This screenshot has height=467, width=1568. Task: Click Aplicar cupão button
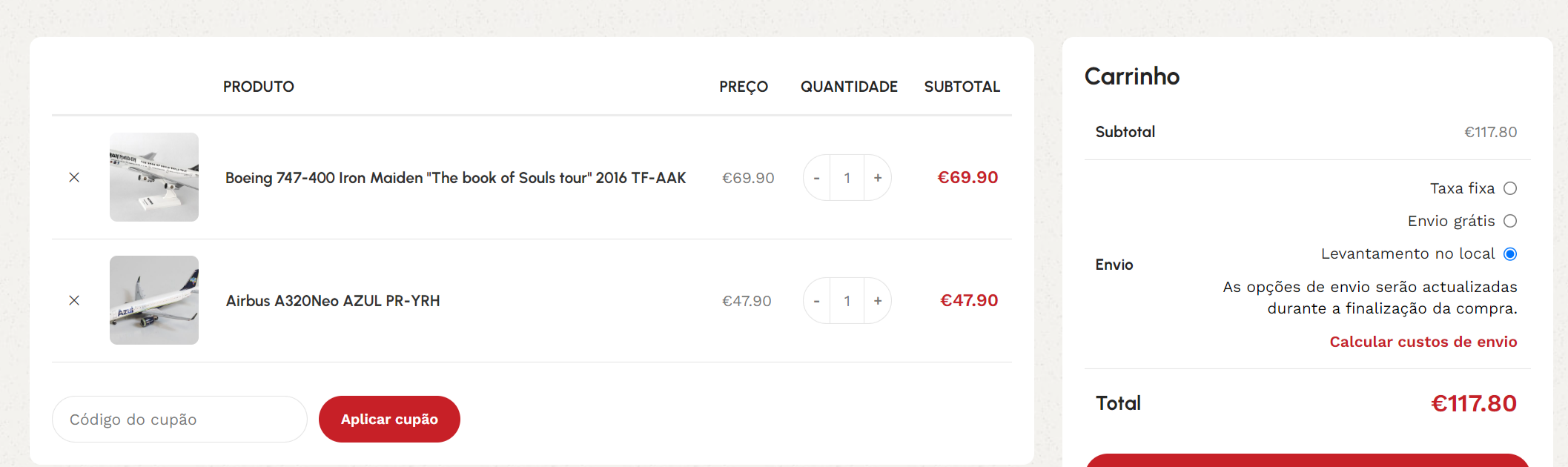tap(389, 419)
